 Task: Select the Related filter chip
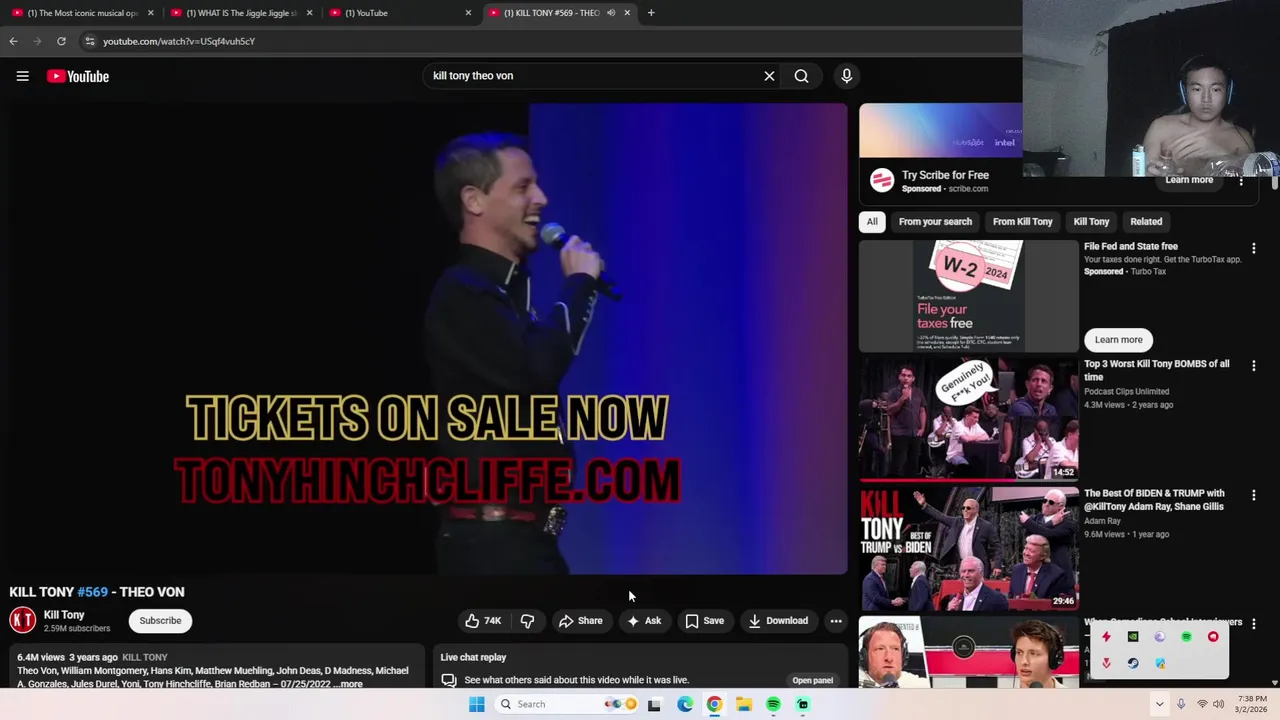tap(1146, 222)
